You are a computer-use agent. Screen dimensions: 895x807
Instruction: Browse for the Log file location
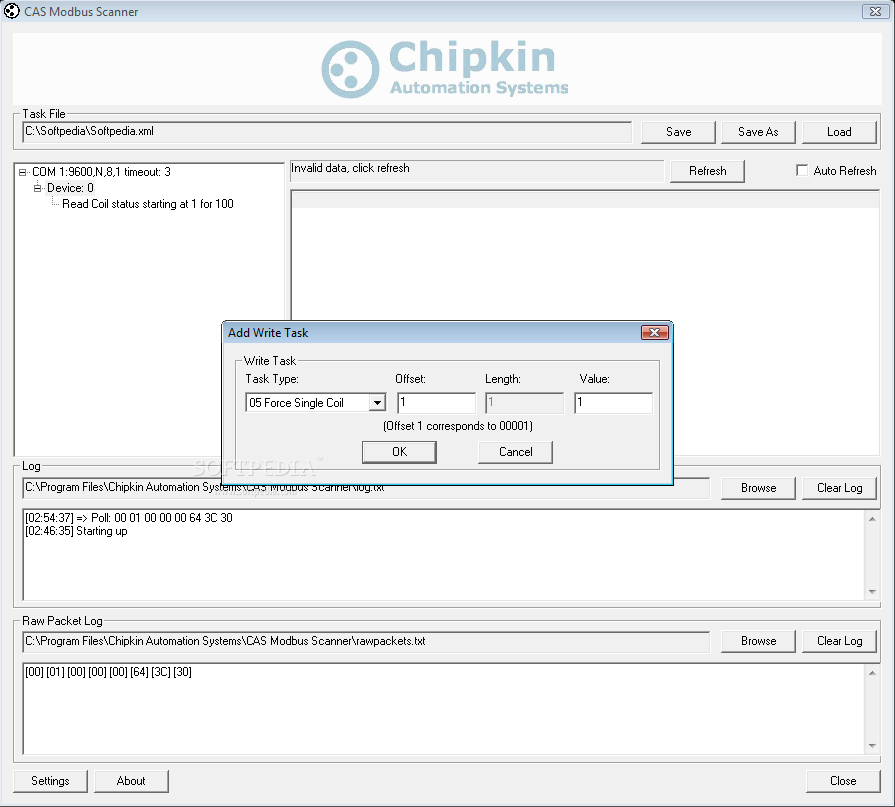click(758, 488)
